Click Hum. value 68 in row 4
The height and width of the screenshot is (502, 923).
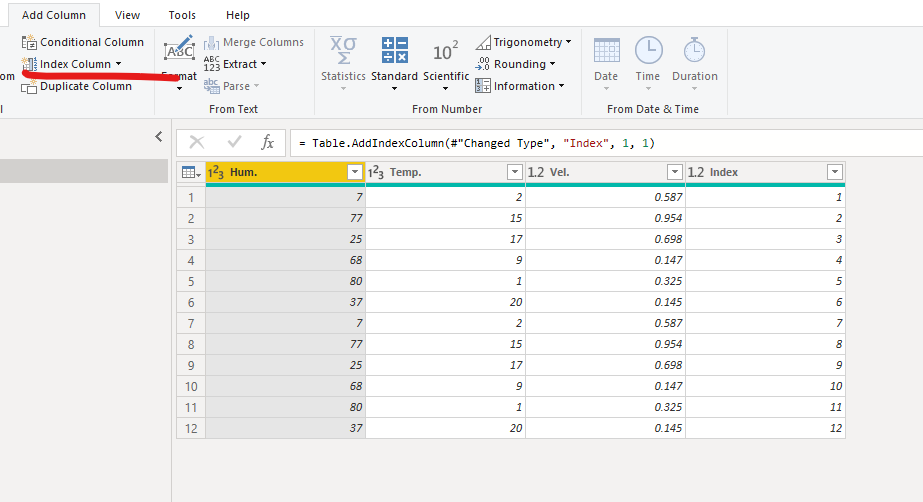coord(285,260)
